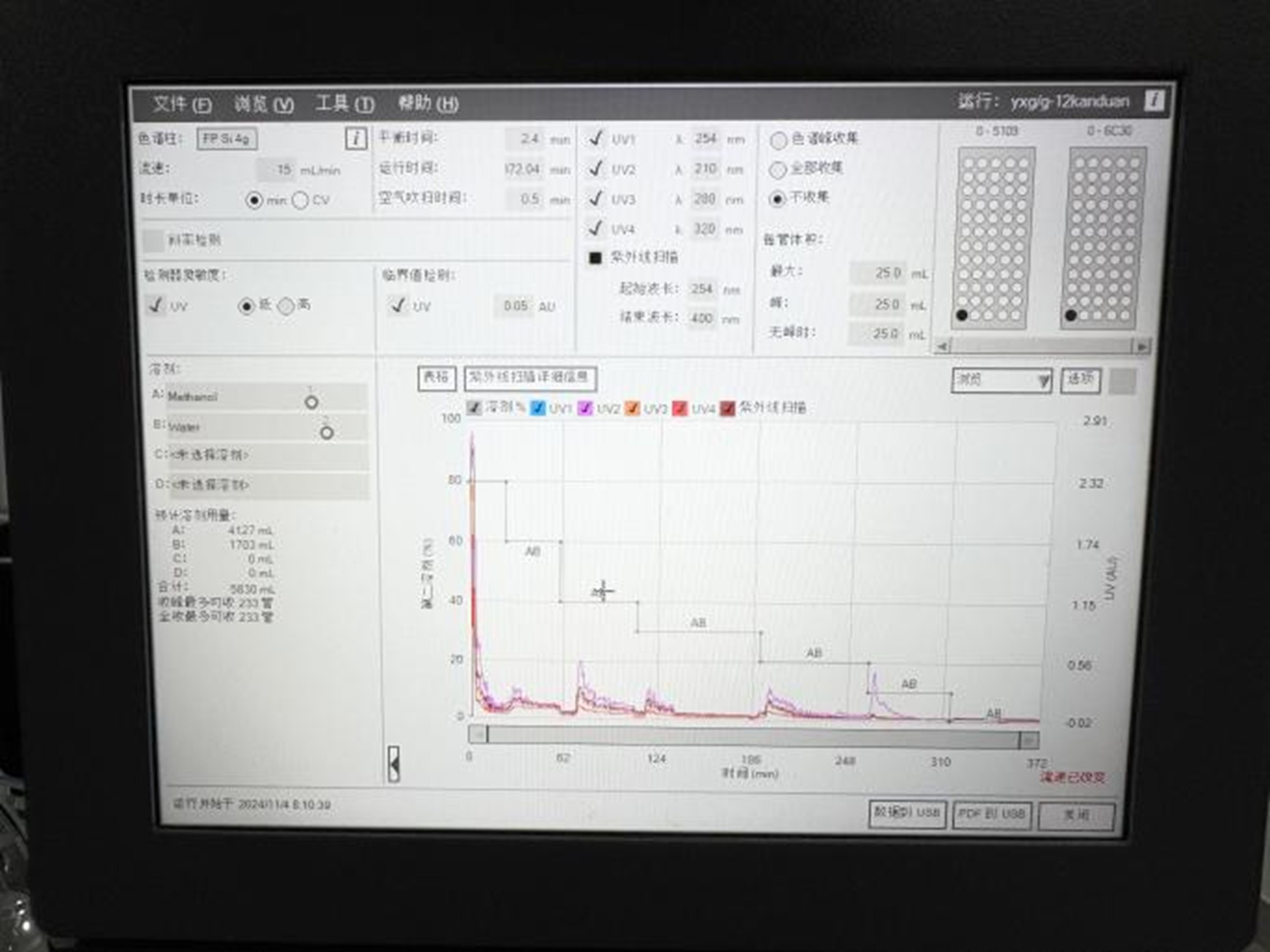Viewport: 1270px width, 952px height.
Task: Toggle the UV1 254 nm wavelength checkbox
Action: point(595,138)
